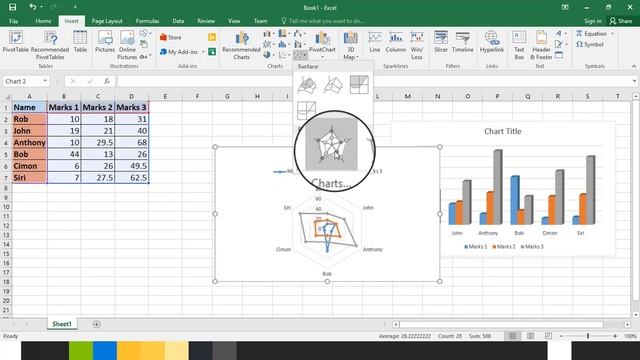
Task: Choose the Wireframe Contour chart
Action: click(307, 110)
